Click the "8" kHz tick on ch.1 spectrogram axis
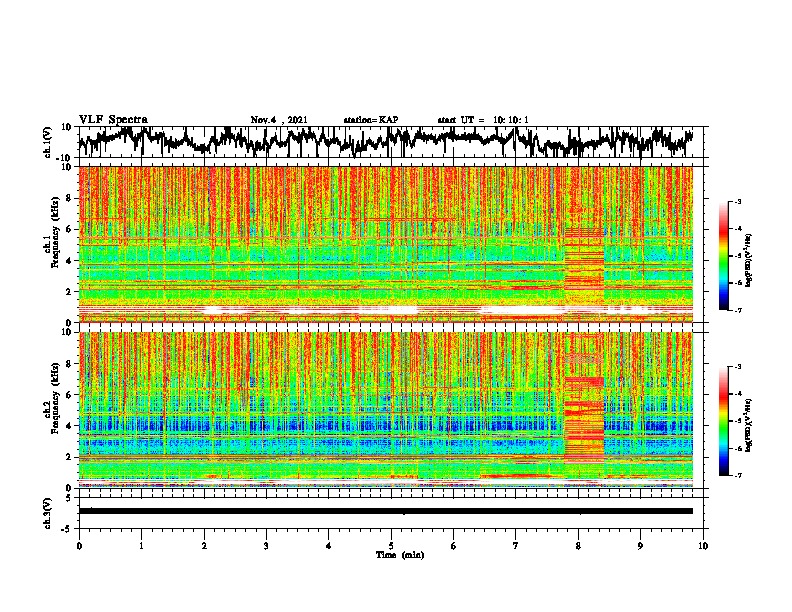 [69, 198]
